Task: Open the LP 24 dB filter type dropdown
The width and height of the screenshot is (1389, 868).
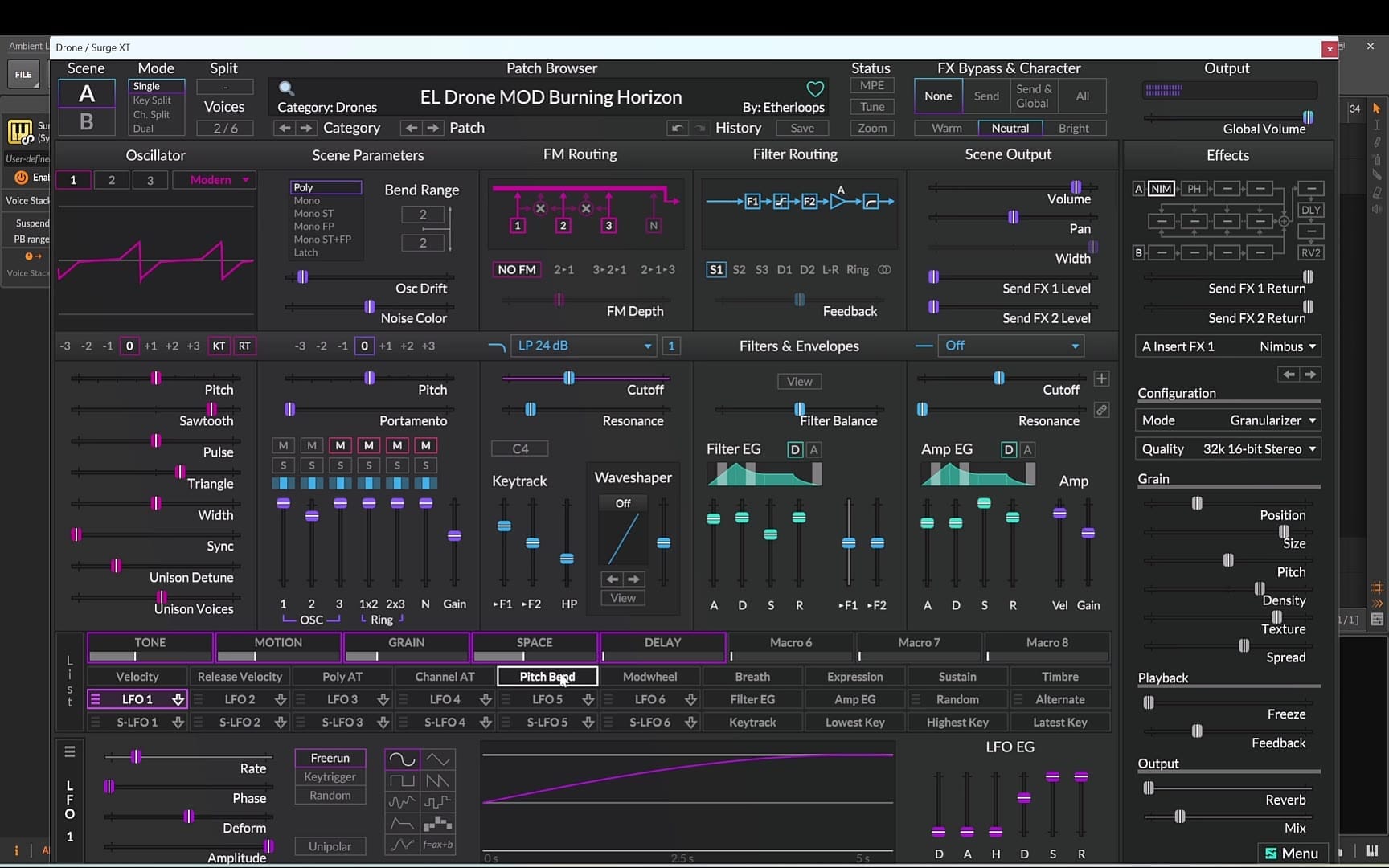Action: [584, 346]
